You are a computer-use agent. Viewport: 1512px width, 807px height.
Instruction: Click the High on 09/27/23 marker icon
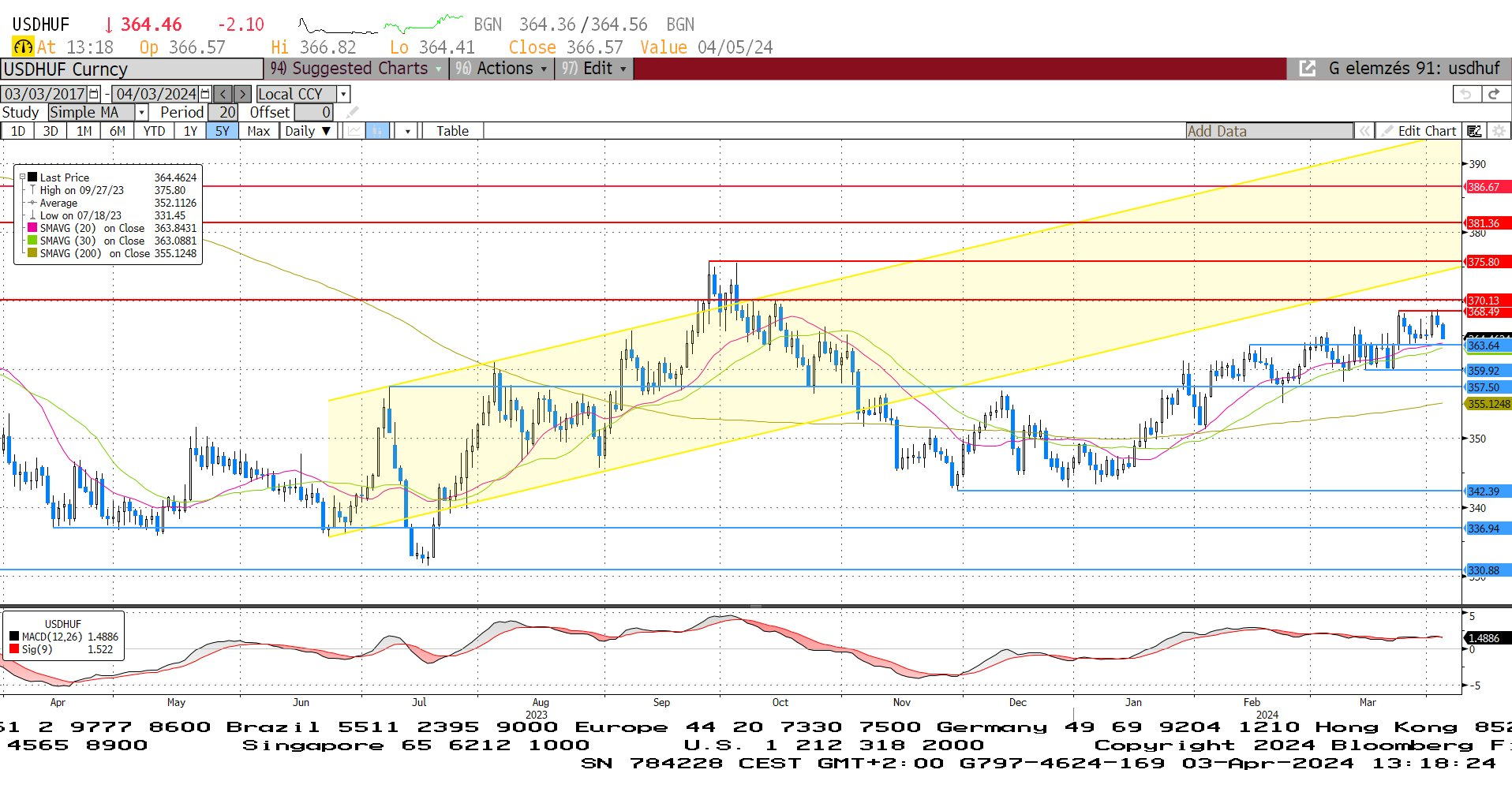pos(32,190)
